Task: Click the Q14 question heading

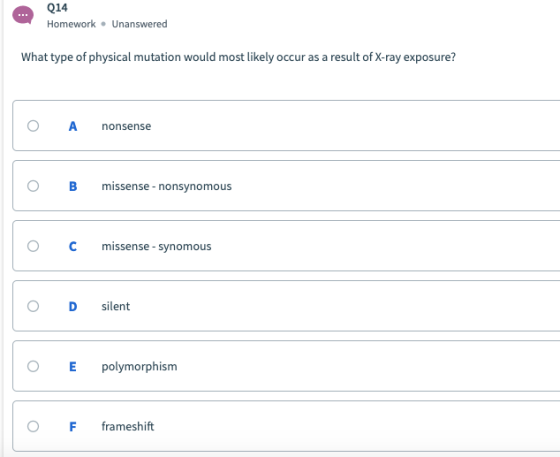Action: click(57, 7)
